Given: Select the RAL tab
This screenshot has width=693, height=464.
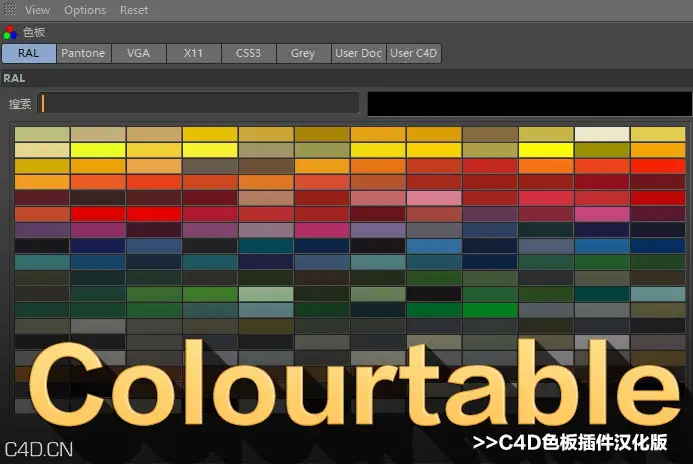Looking at the screenshot, I should click(29, 53).
